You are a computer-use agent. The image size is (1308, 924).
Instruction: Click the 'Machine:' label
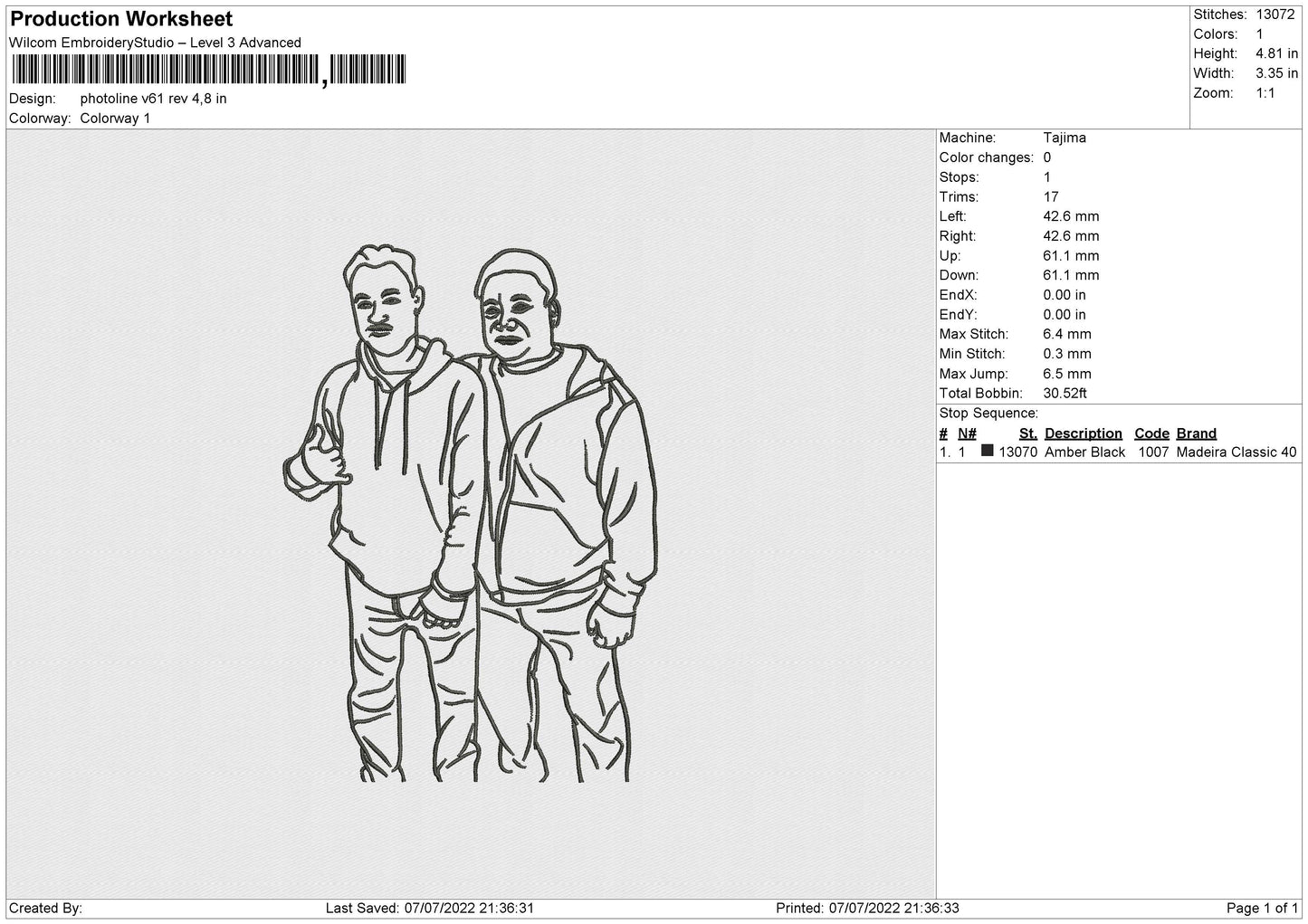coord(968,138)
